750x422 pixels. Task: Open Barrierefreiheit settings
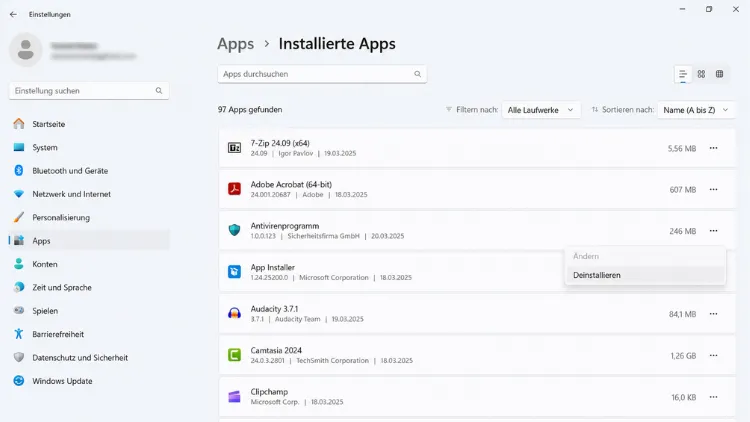point(89,334)
